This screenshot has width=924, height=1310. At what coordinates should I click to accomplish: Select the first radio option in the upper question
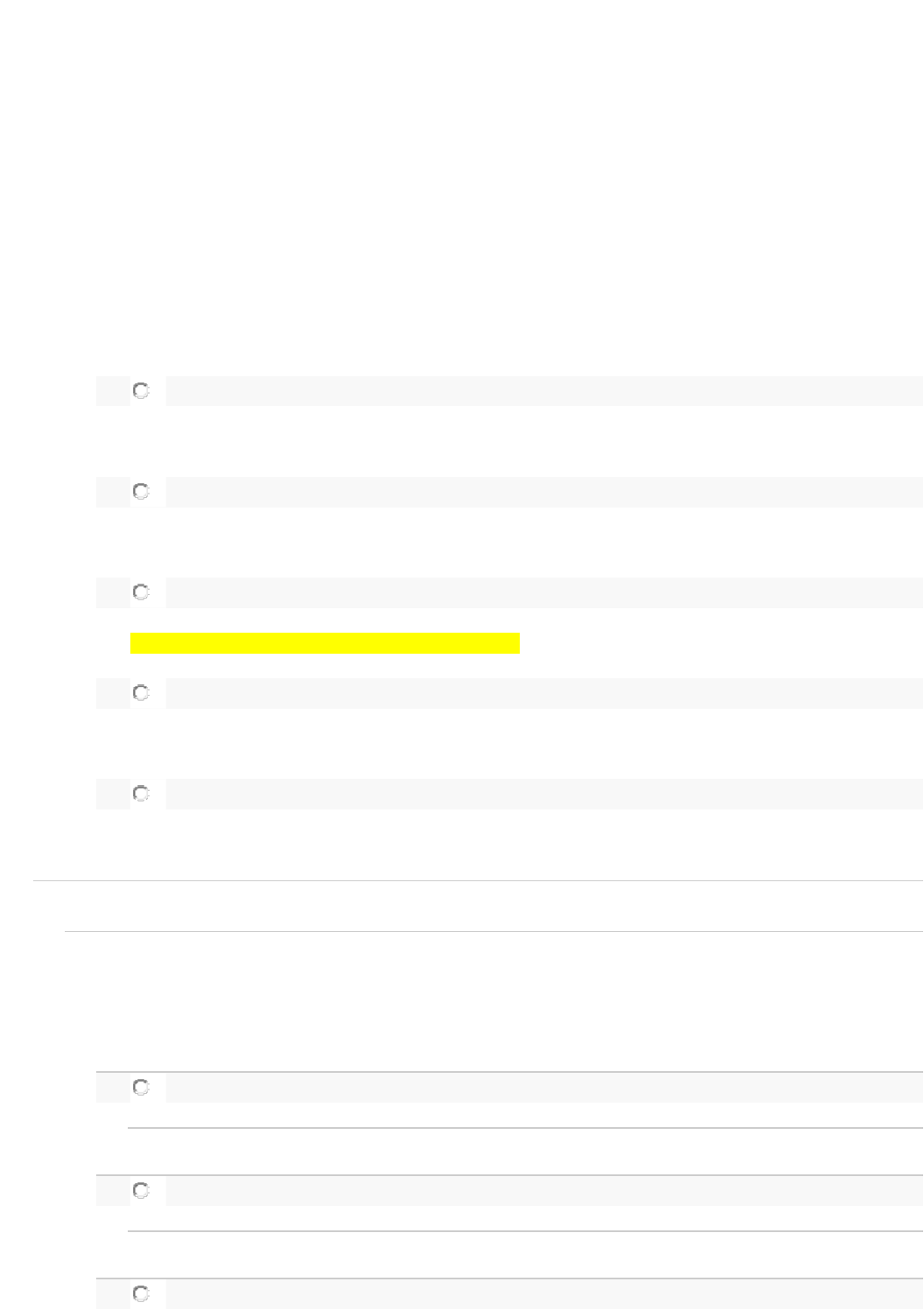tap(141, 391)
